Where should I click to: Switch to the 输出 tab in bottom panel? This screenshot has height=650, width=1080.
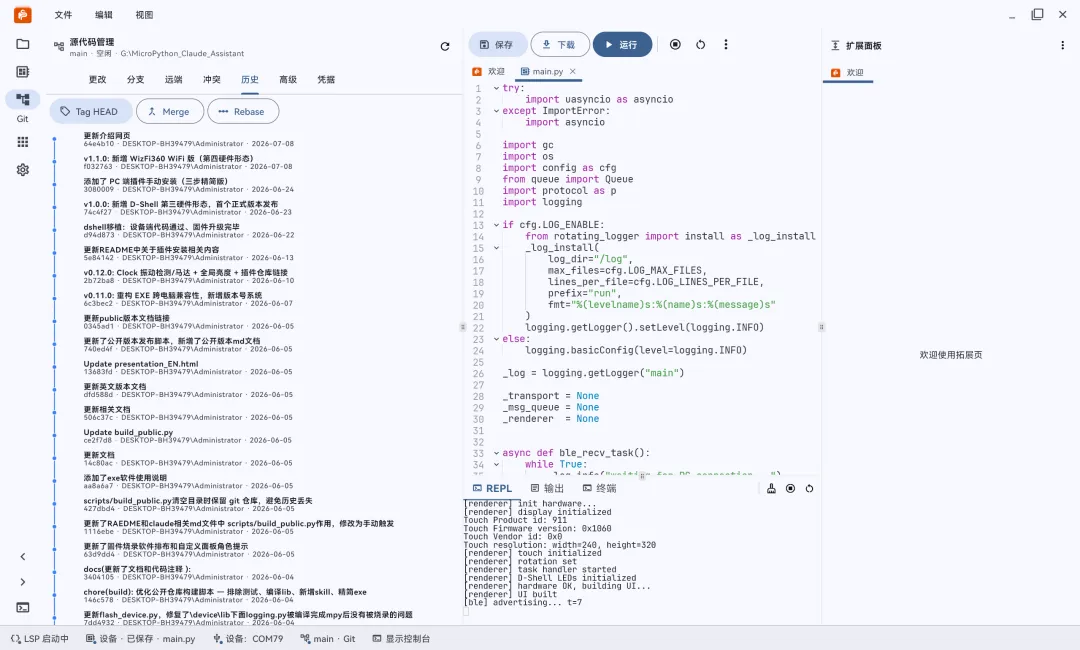click(548, 488)
